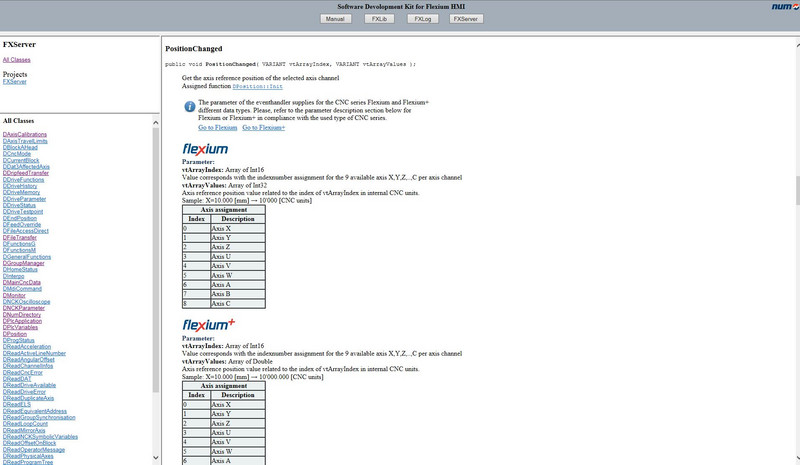Jump to the Go to Flexium+ section
Screen dimensions: 800x465
263,128
